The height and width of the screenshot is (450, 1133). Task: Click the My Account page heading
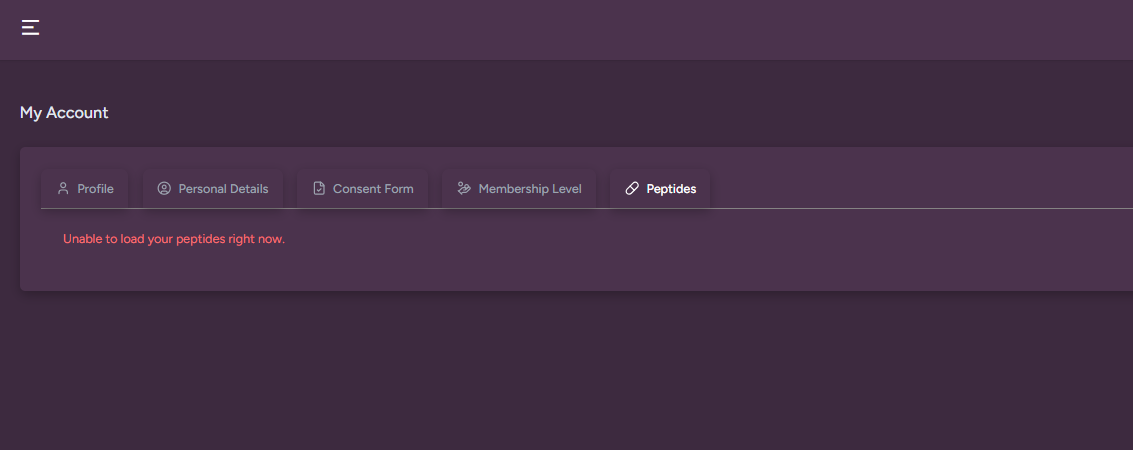point(64,113)
